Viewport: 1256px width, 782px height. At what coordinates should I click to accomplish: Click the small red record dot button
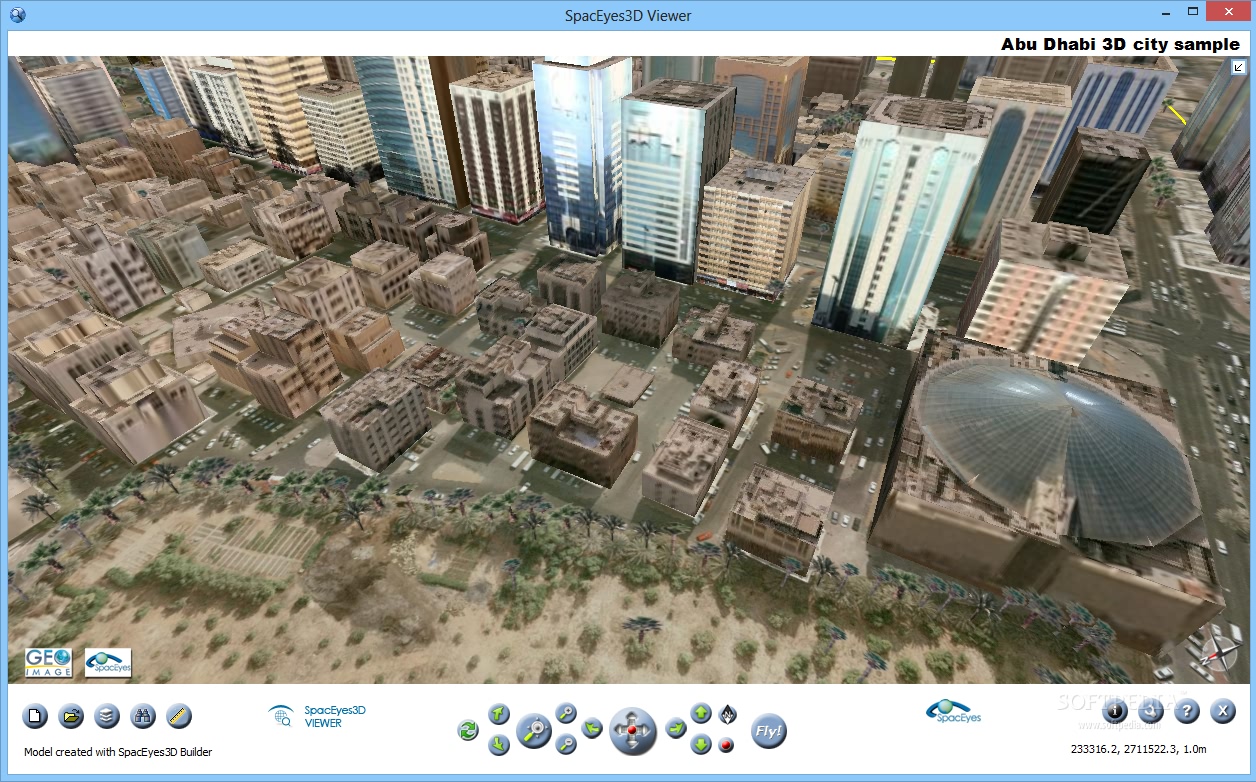pos(727,745)
